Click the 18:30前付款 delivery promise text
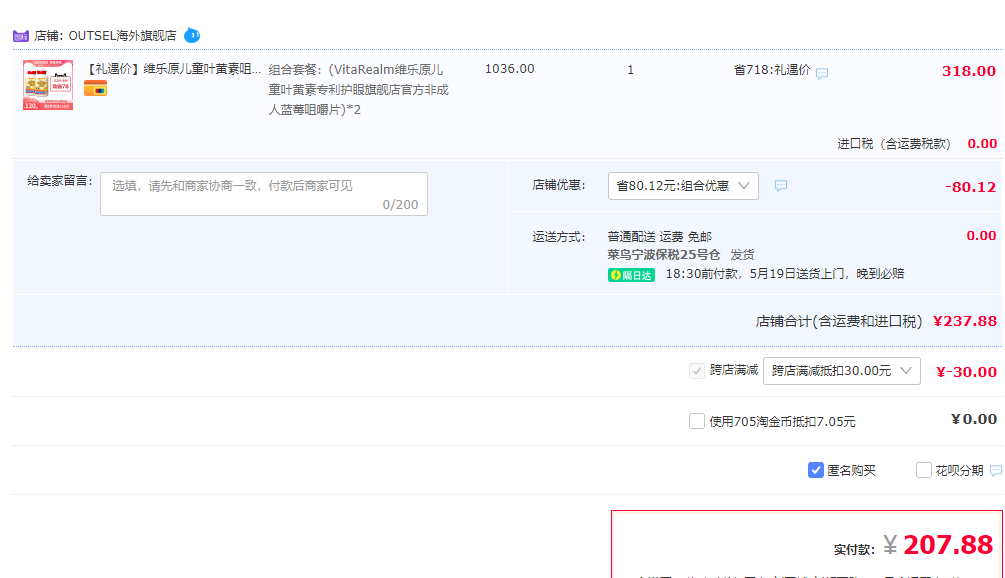 click(x=785, y=274)
